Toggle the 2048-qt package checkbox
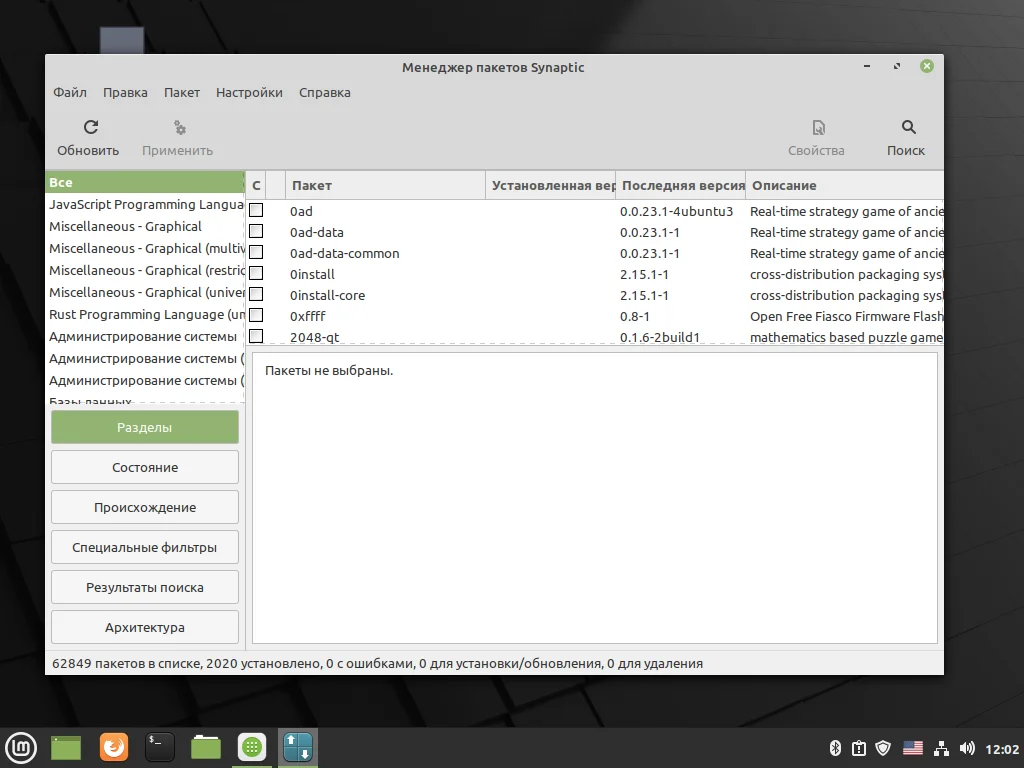 (x=256, y=337)
